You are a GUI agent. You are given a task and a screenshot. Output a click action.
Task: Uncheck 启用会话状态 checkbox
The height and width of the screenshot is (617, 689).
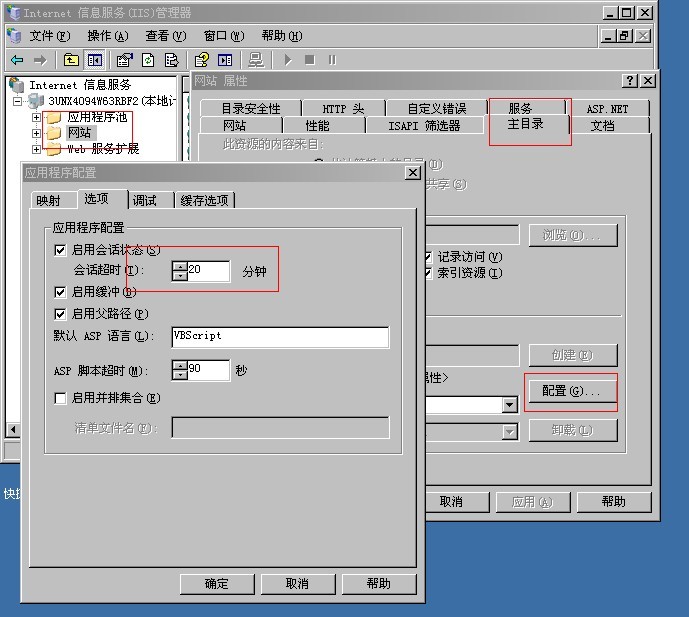61,250
